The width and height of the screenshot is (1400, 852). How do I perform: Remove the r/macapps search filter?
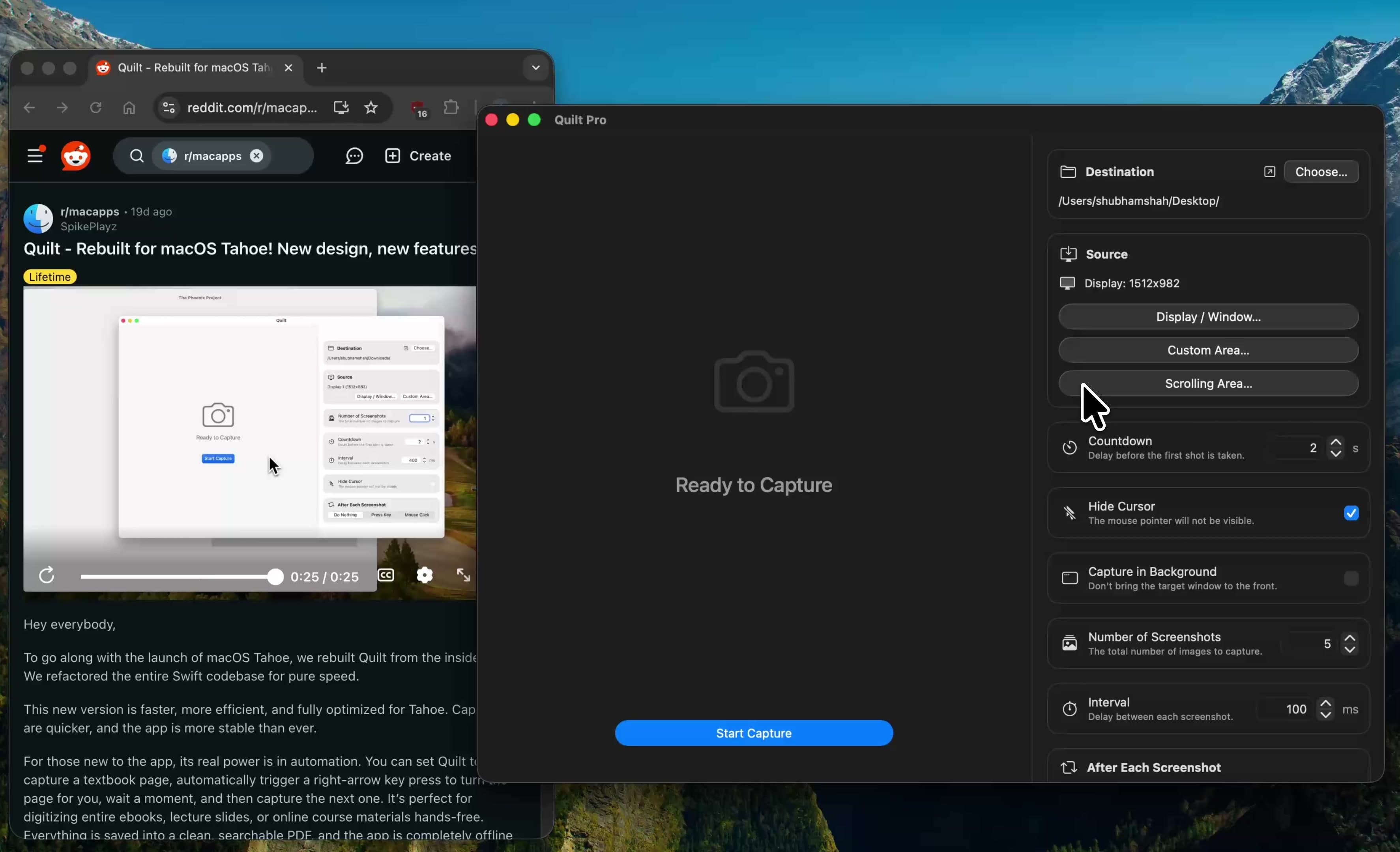(x=257, y=156)
